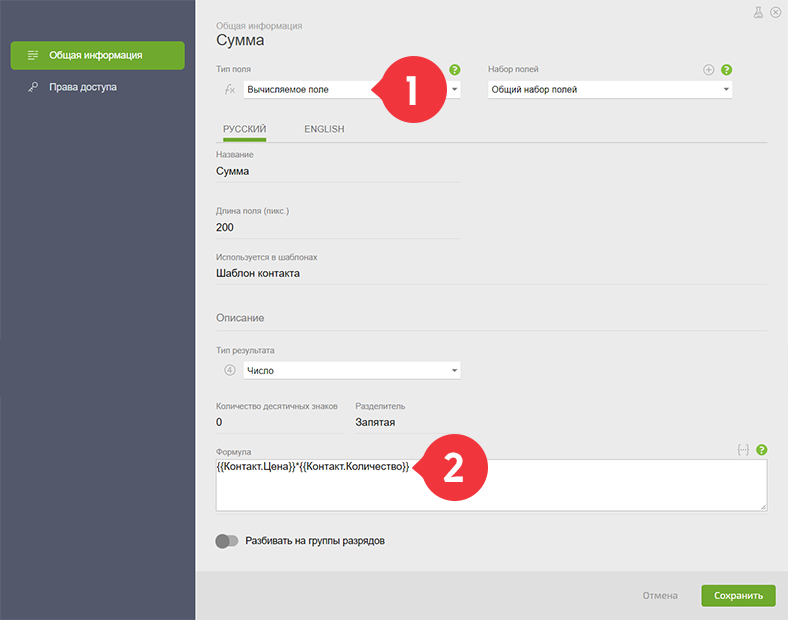Image resolution: width=788 pixels, height=620 pixels.
Task: Edit the Длина поля value 200
Action: (338, 228)
